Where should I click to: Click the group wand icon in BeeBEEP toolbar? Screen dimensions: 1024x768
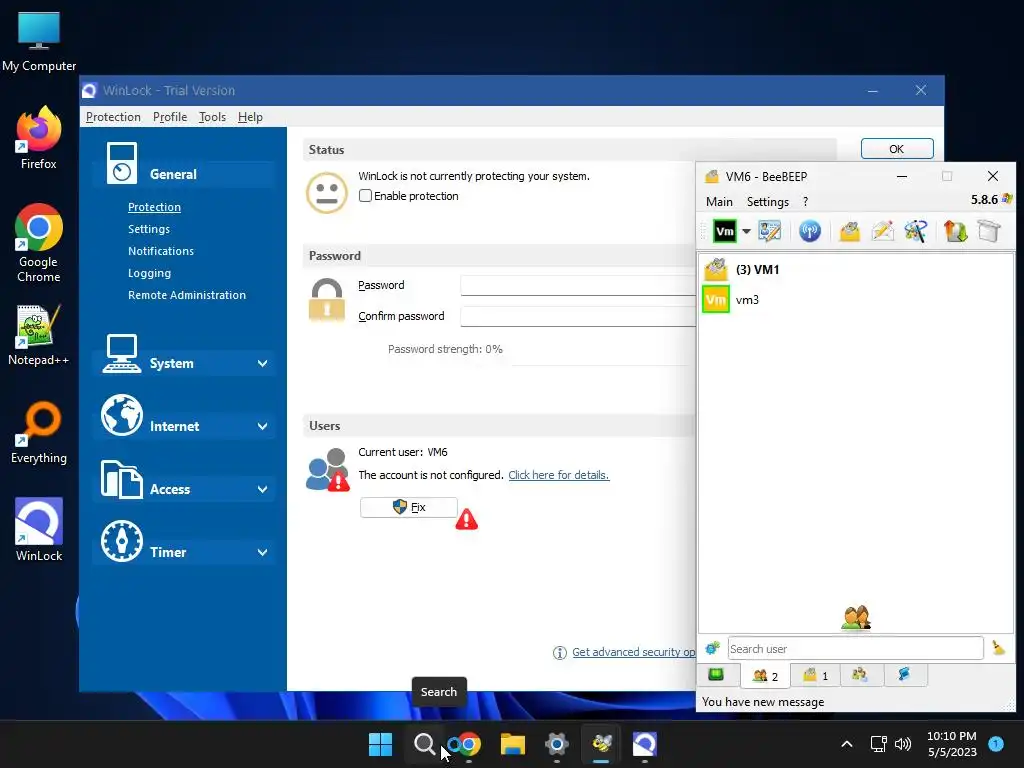point(916,231)
